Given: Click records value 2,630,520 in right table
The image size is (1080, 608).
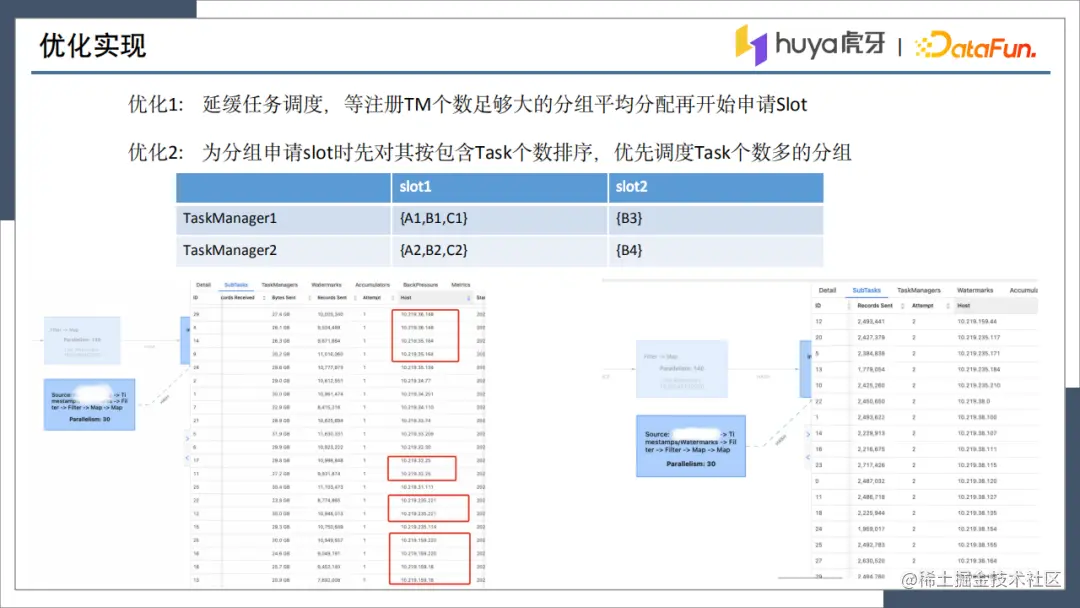Looking at the screenshot, I should pos(871,561).
